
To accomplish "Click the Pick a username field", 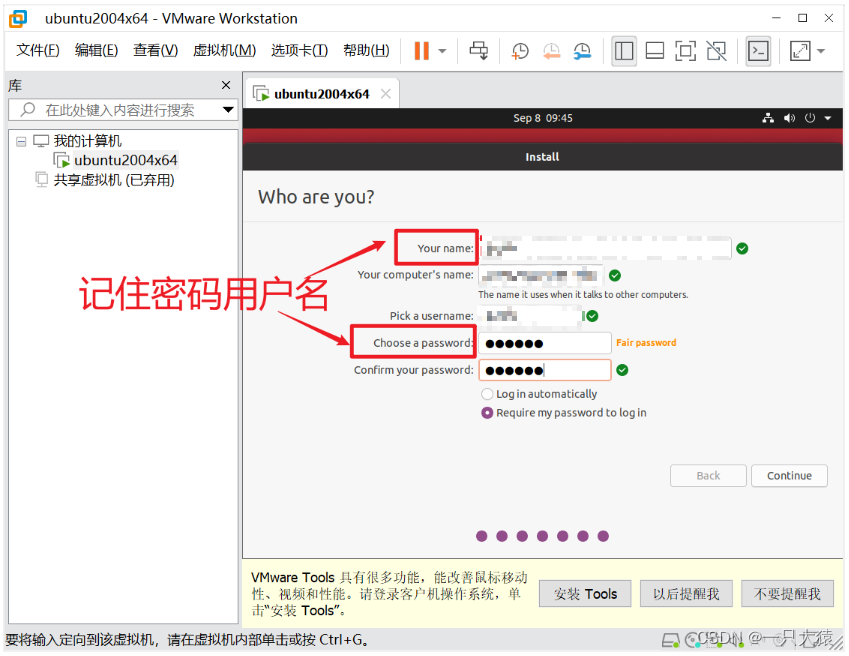I will [532, 316].
